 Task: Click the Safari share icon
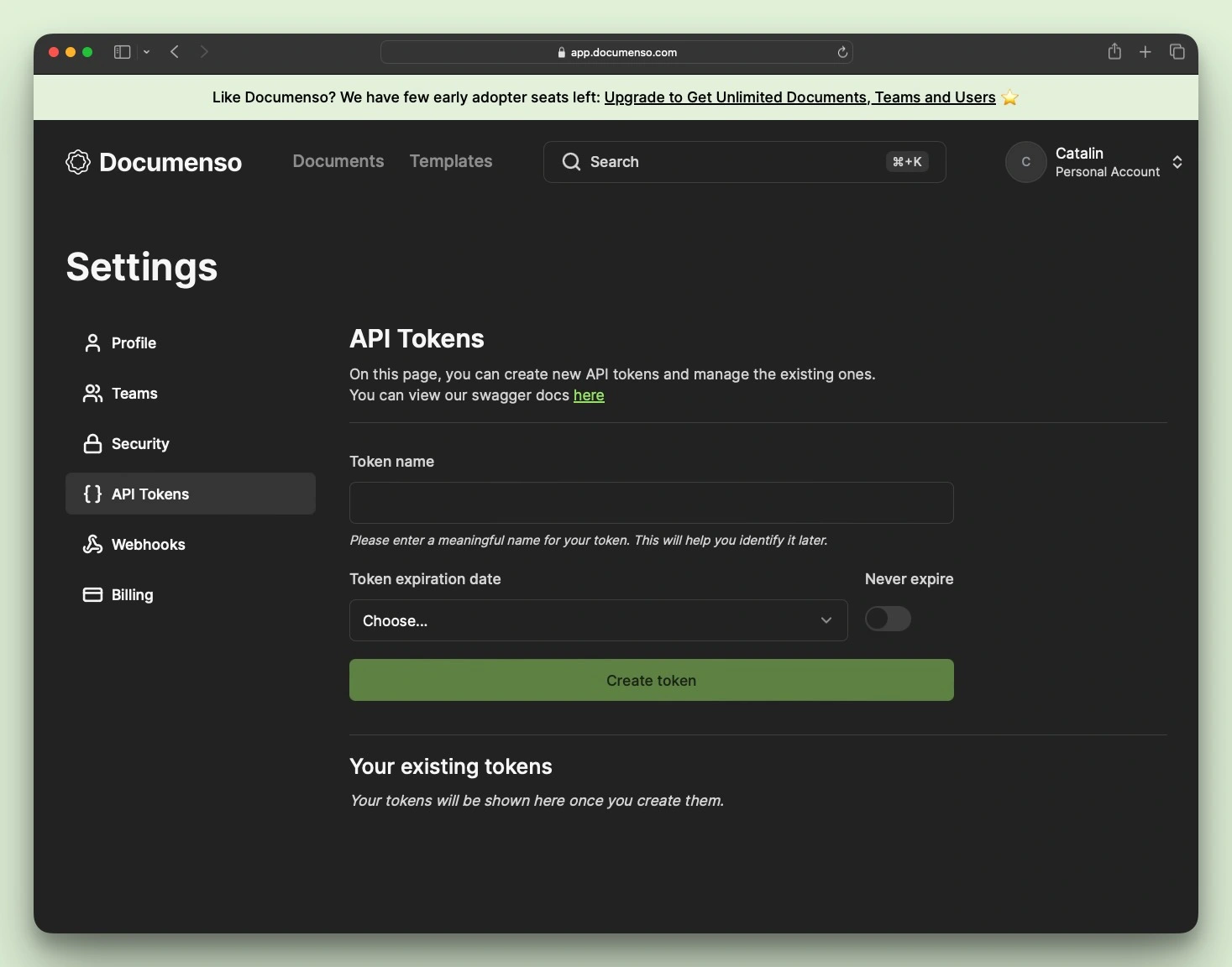pos(1114,52)
